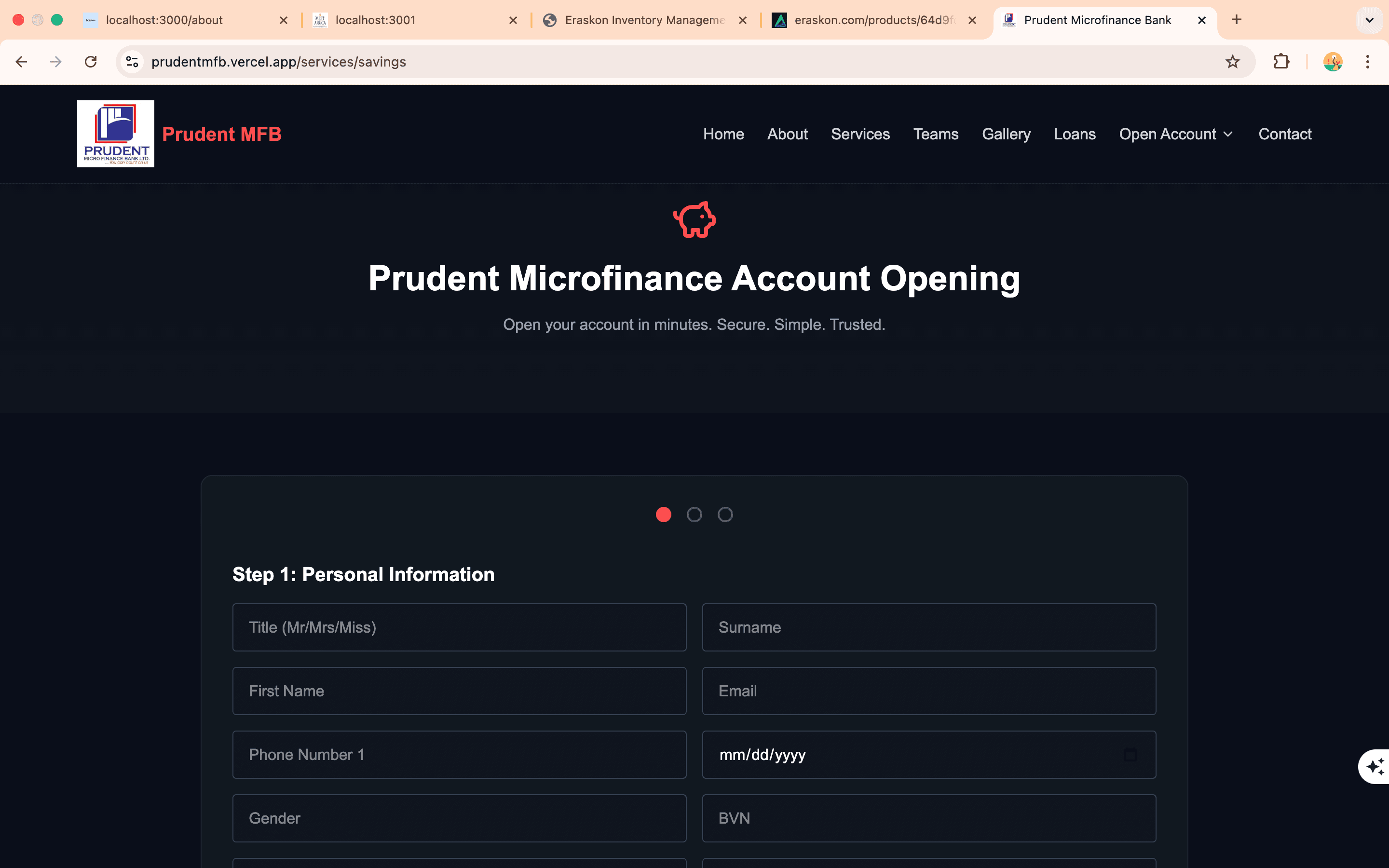Screen dimensions: 1389x868
Task: Open Chrome's three-dot menu
Action: pyautogui.click(x=1367, y=62)
